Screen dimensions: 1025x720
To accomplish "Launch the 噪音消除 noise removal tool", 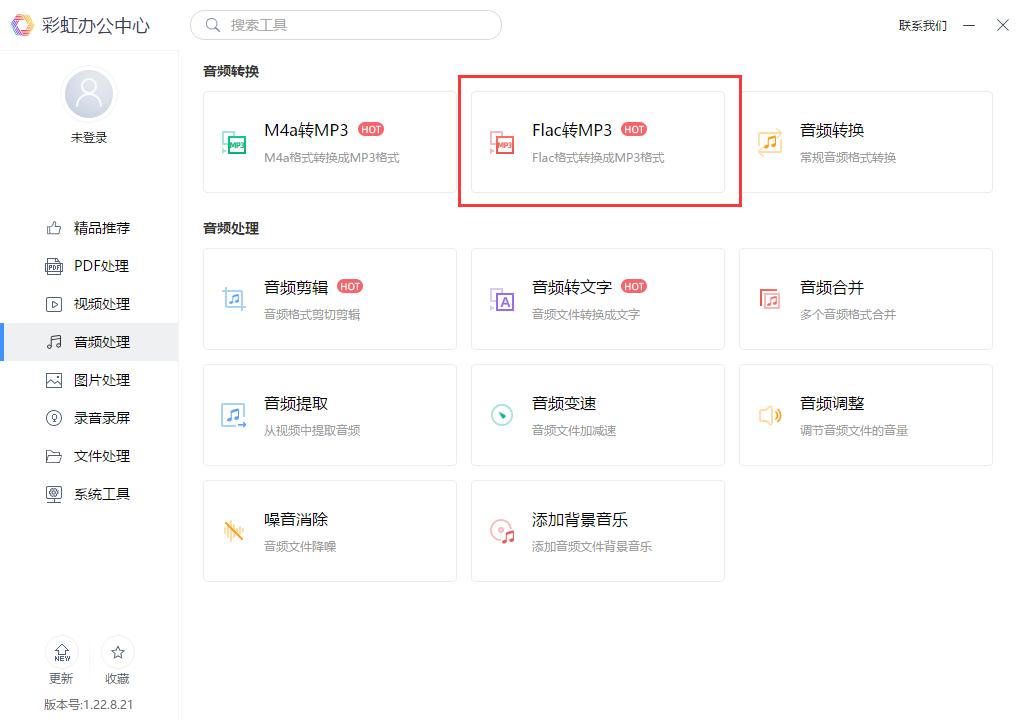I will pos(330,531).
